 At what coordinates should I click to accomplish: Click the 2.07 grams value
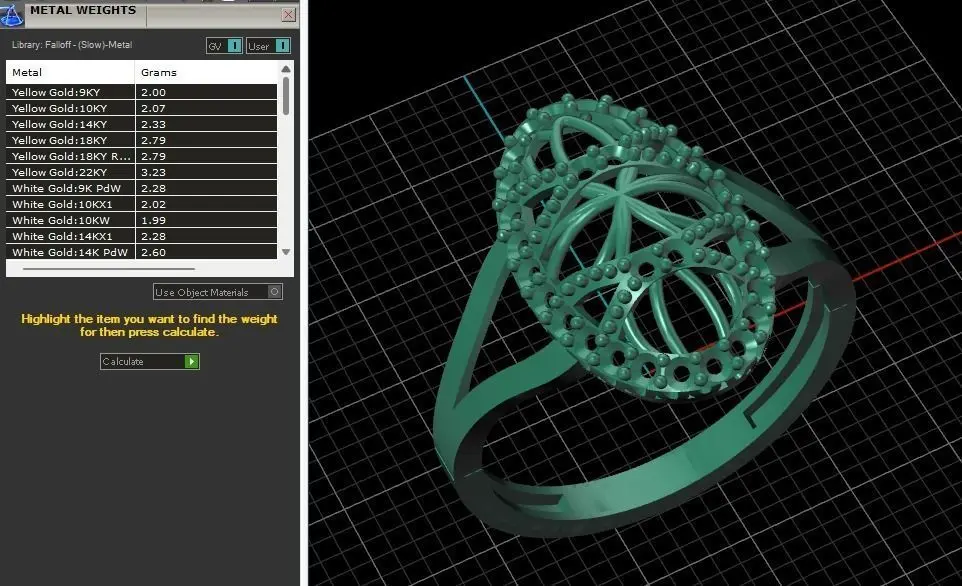tap(153, 108)
